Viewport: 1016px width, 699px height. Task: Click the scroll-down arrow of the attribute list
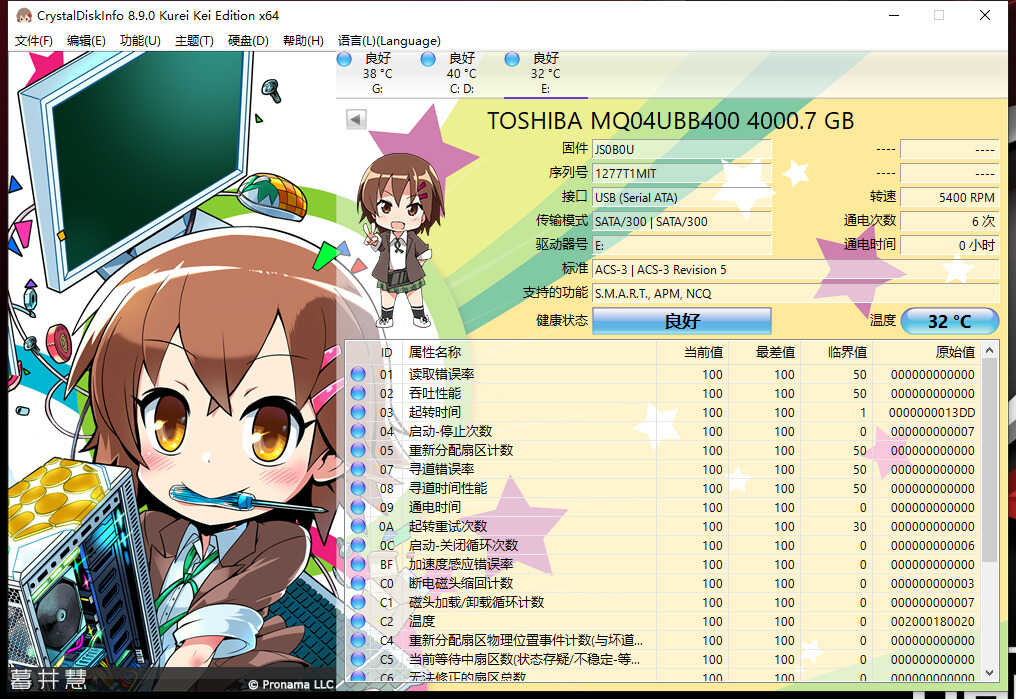click(989, 673)
